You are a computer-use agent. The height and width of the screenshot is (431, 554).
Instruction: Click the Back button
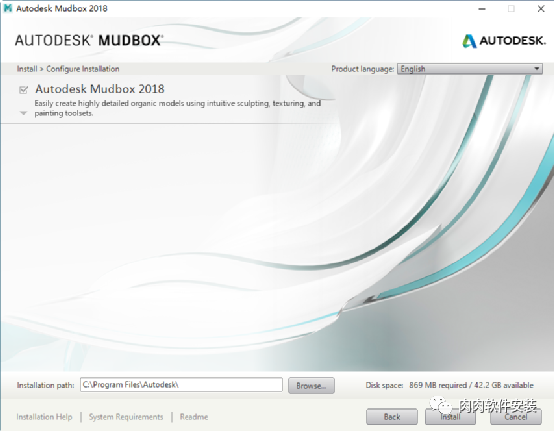point(392,417)
